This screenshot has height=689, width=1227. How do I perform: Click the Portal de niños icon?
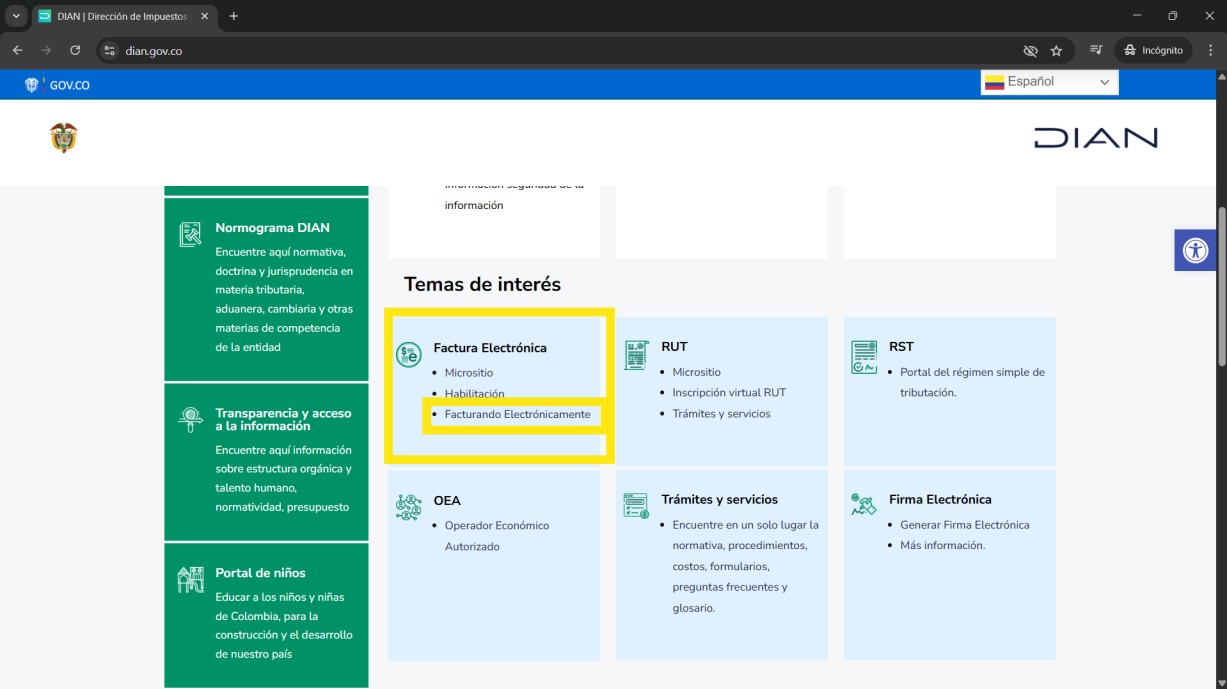pyautogui.click(x=190, y=579)
